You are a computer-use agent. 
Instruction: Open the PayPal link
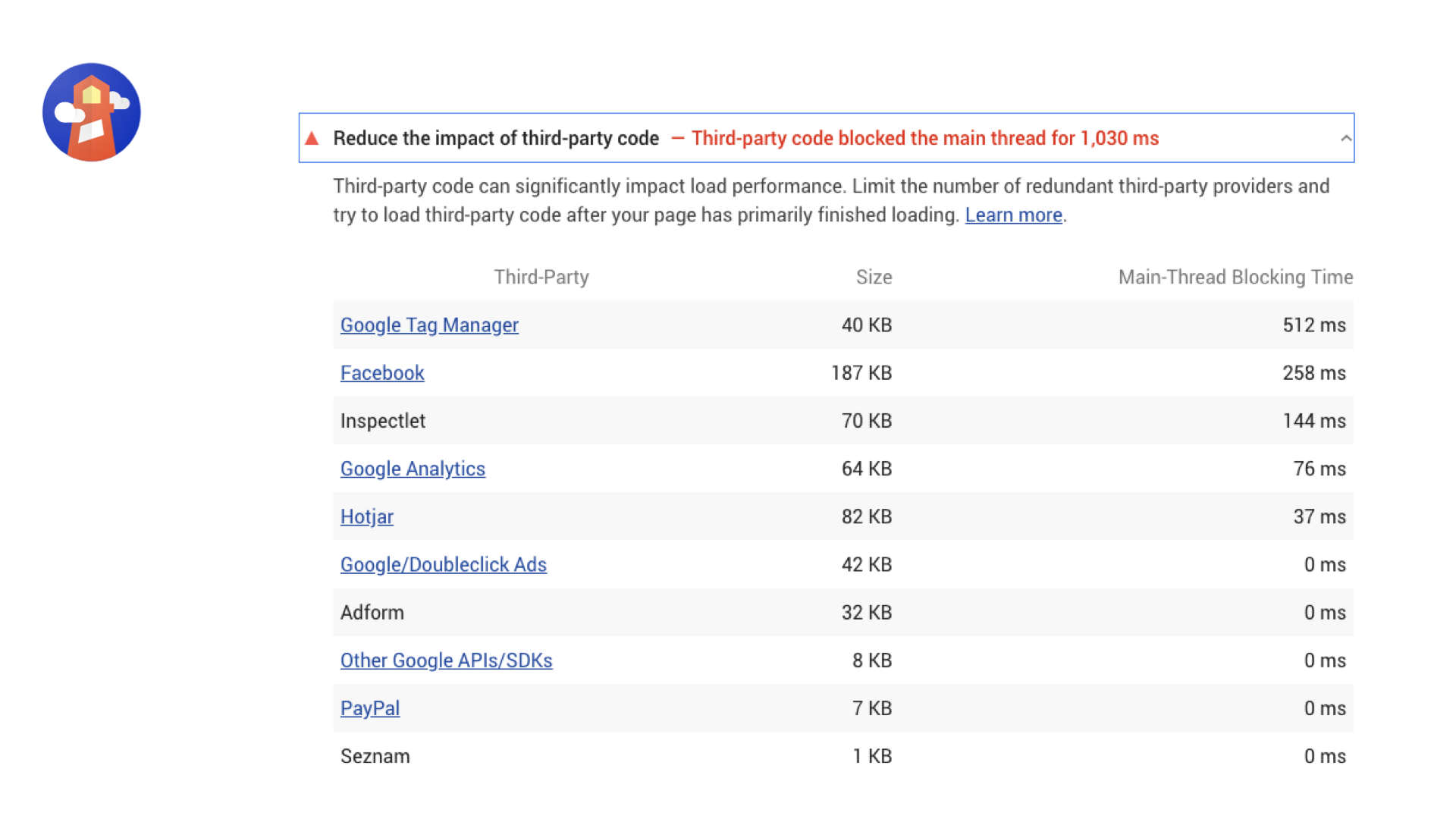(370, 708)
